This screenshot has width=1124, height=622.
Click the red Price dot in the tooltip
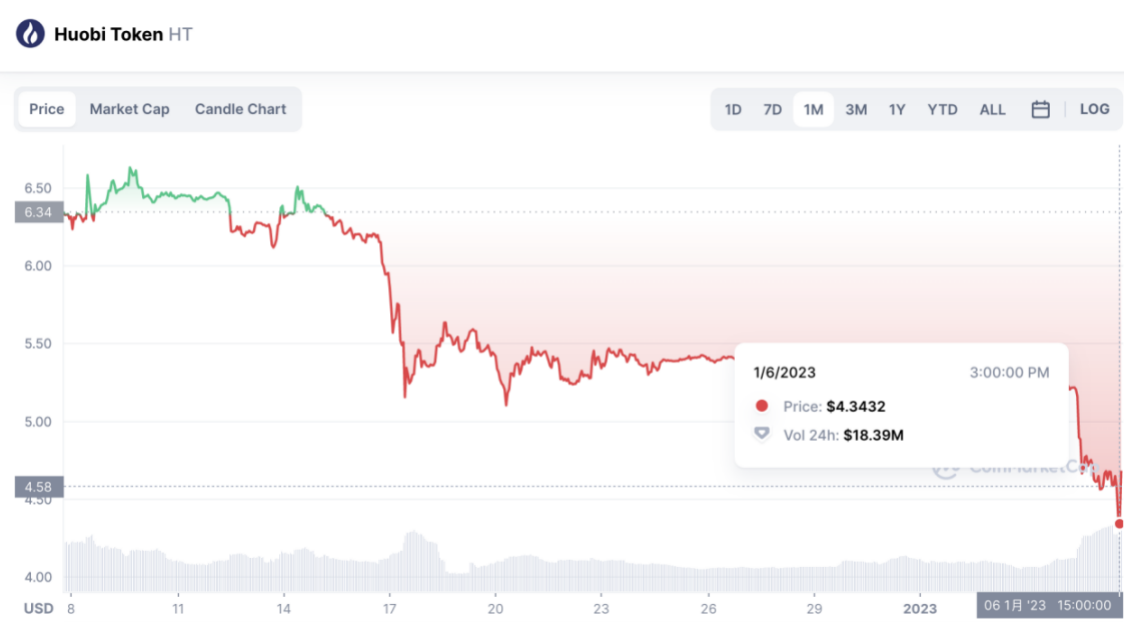click(762, 406)
